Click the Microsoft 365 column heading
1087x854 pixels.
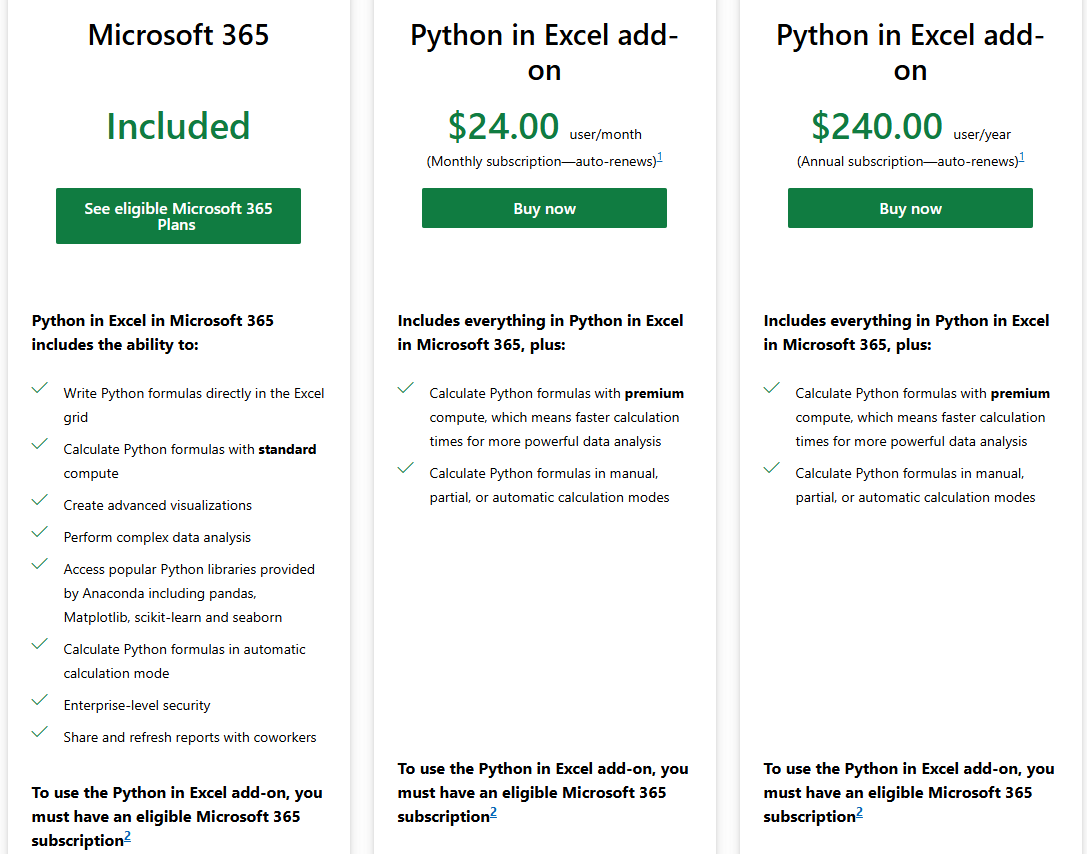(x=178, y=35)
